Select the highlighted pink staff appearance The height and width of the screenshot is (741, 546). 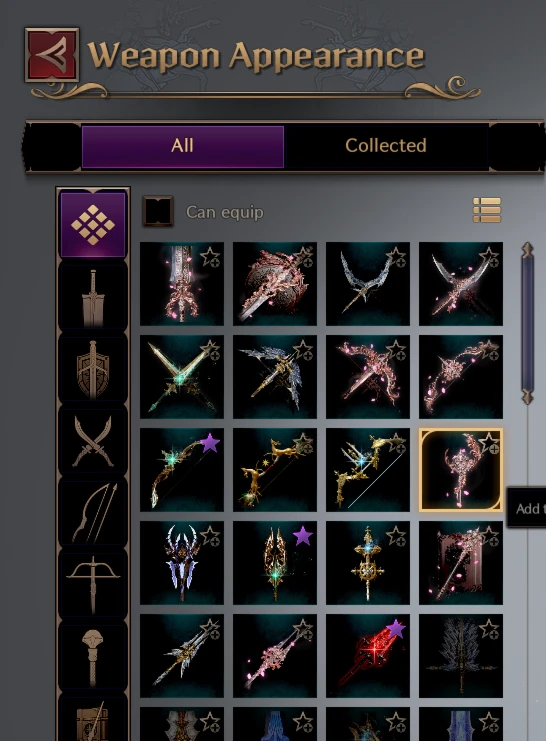click(460, 470)
